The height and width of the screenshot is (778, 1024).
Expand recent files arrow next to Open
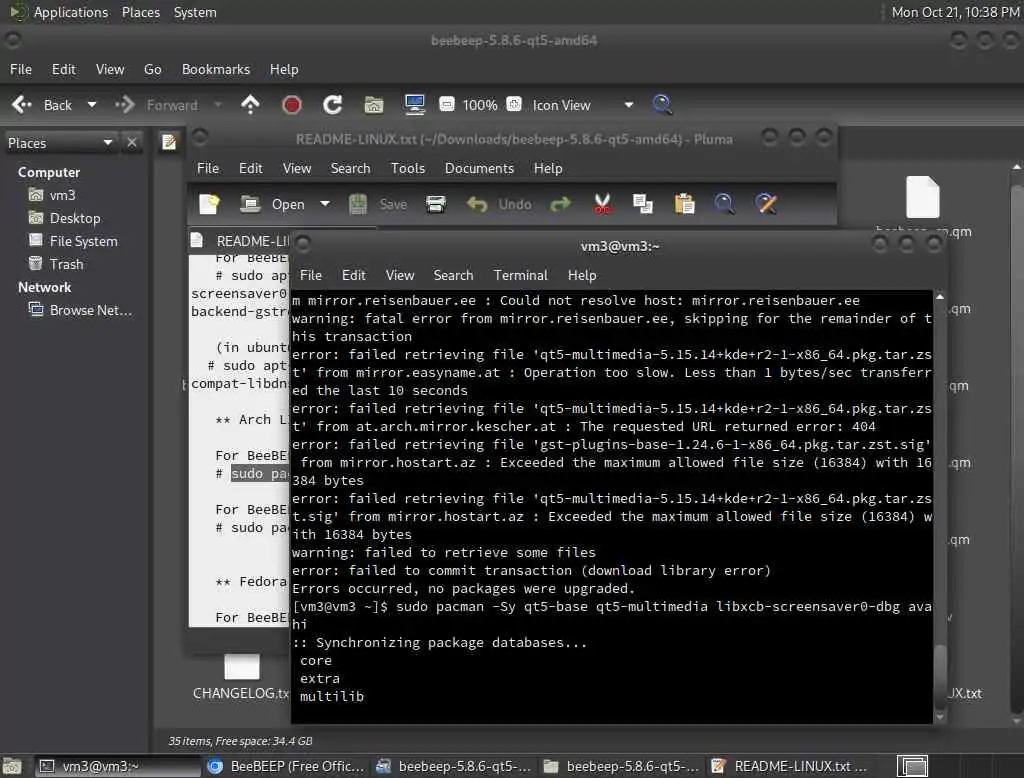coord(325,204)
